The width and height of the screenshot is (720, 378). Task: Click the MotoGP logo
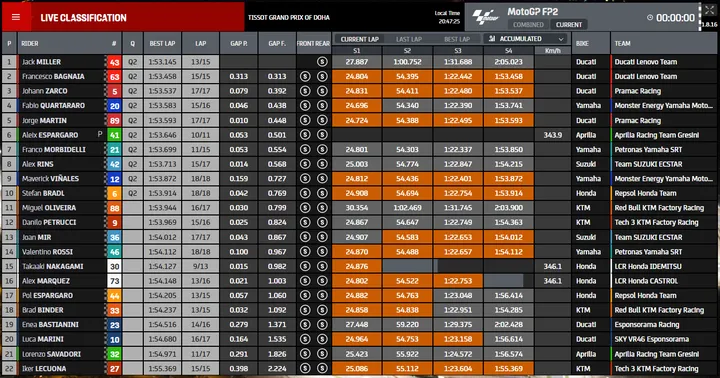pos(486,17)
